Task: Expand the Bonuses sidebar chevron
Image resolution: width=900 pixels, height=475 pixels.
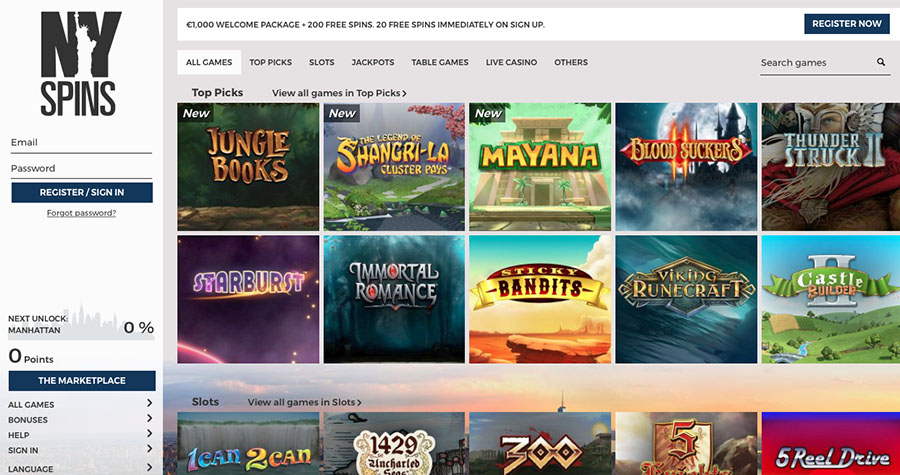Action: (149, 418)
